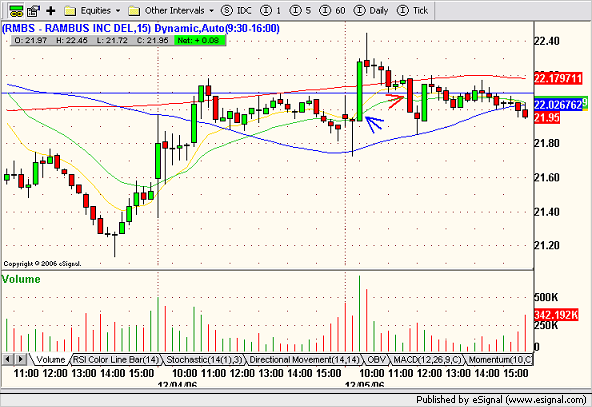The height and width of the screenshot is (407, 592).
Task: Select the IDC symbol button
Action: 236,11
